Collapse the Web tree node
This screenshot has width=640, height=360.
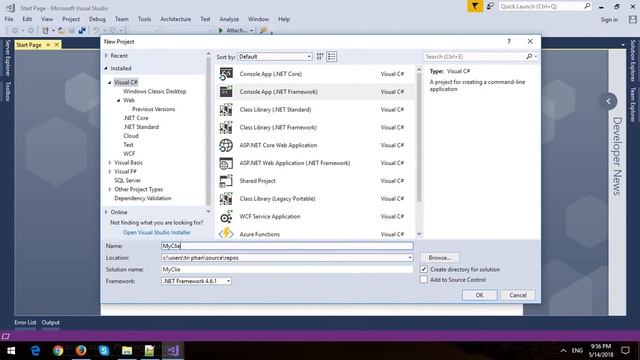pyautogui.click(x=118, y=100)
